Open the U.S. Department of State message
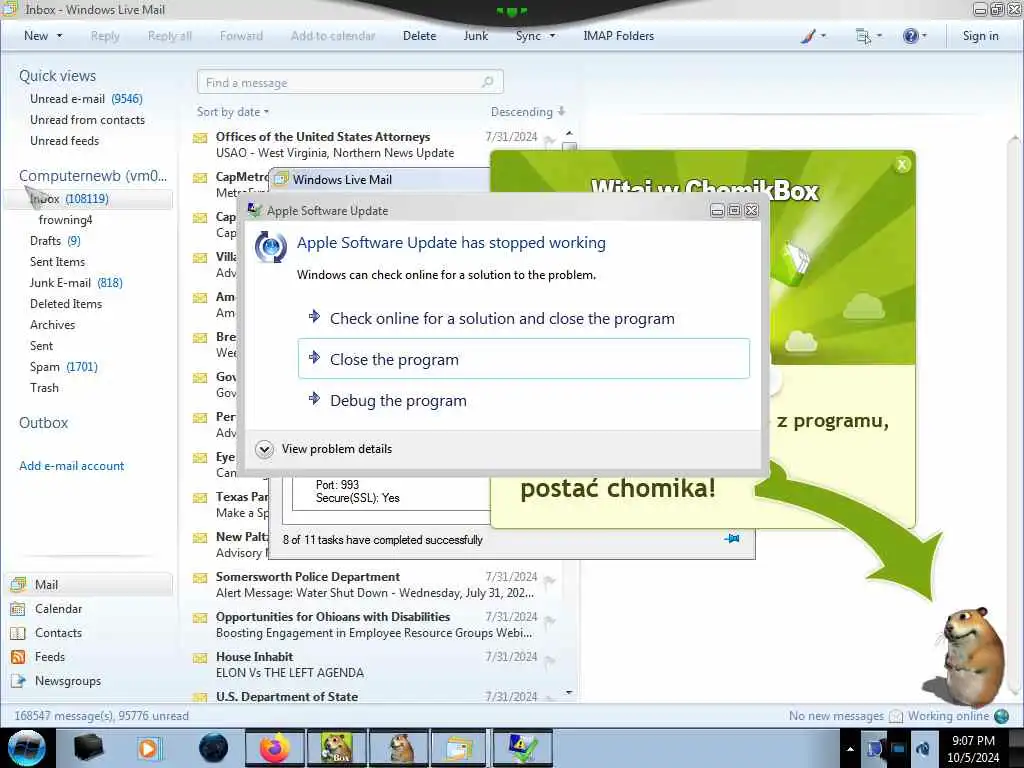This screenshot has width=1024, height=768. click(x=376, y=697)
